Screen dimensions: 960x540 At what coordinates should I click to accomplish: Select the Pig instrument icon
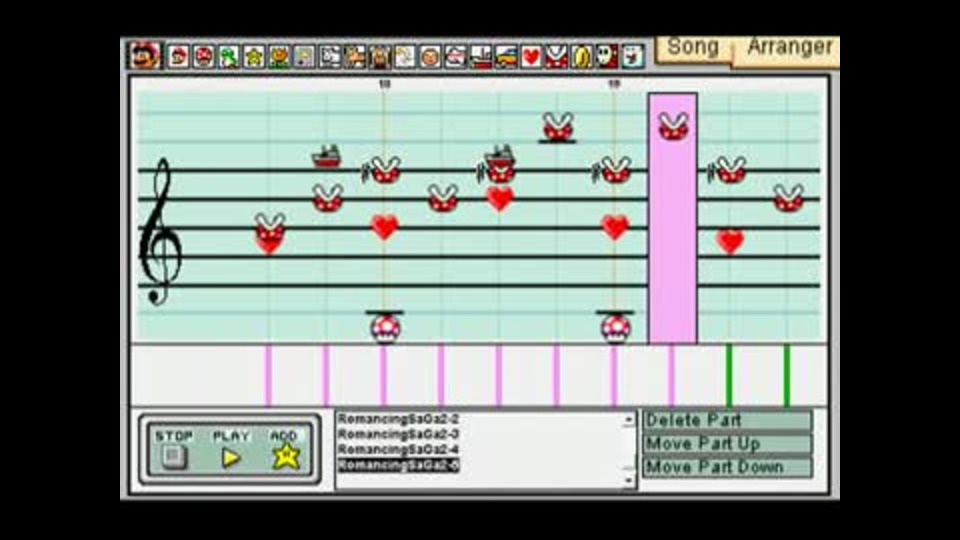(380, 57)
